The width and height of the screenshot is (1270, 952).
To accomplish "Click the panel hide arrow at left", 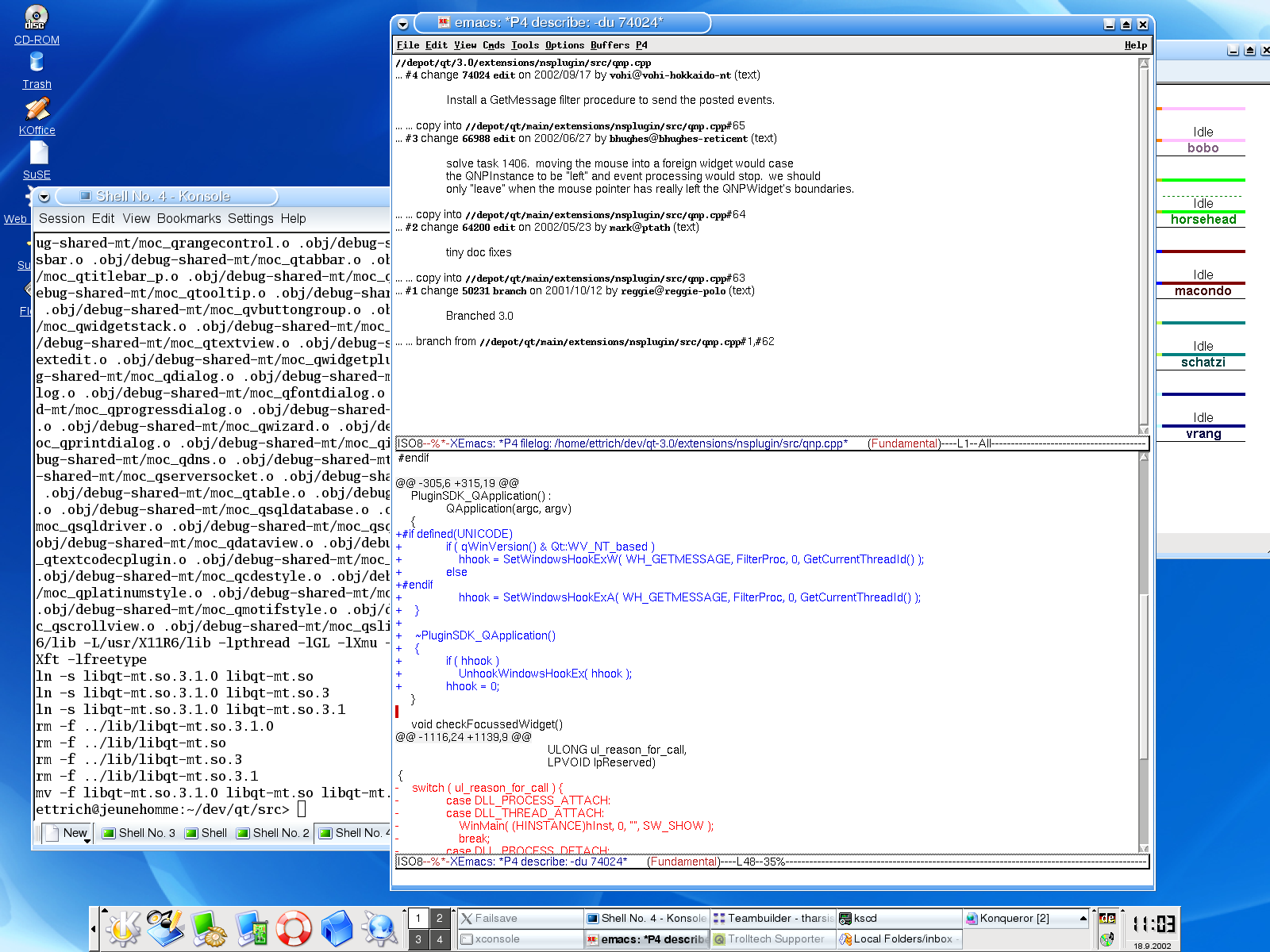I will [94, 928].
